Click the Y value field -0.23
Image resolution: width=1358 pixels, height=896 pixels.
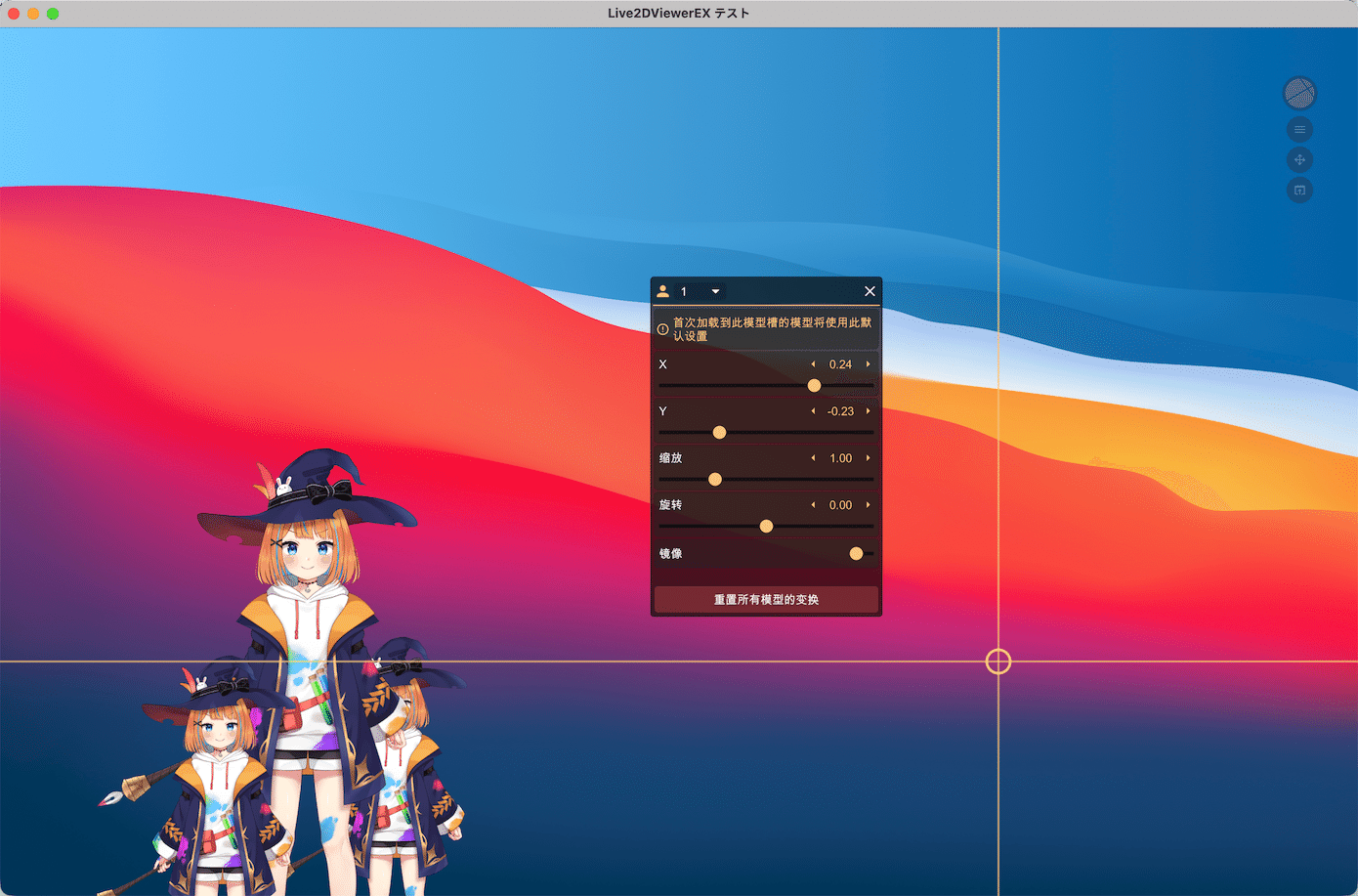(x=840, y=411)
